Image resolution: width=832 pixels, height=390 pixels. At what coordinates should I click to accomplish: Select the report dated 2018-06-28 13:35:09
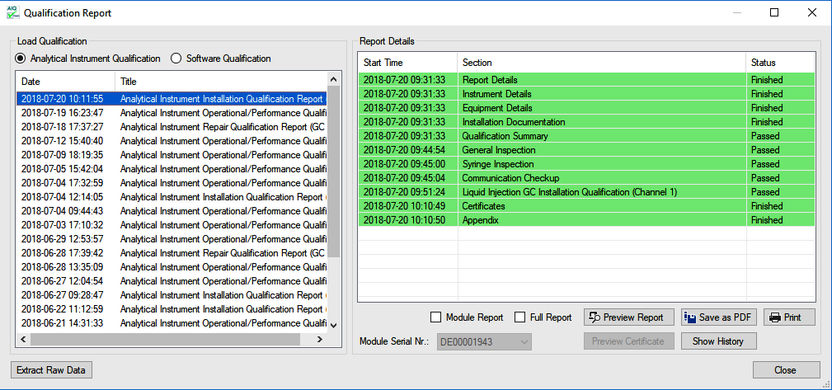click(172, 267)
